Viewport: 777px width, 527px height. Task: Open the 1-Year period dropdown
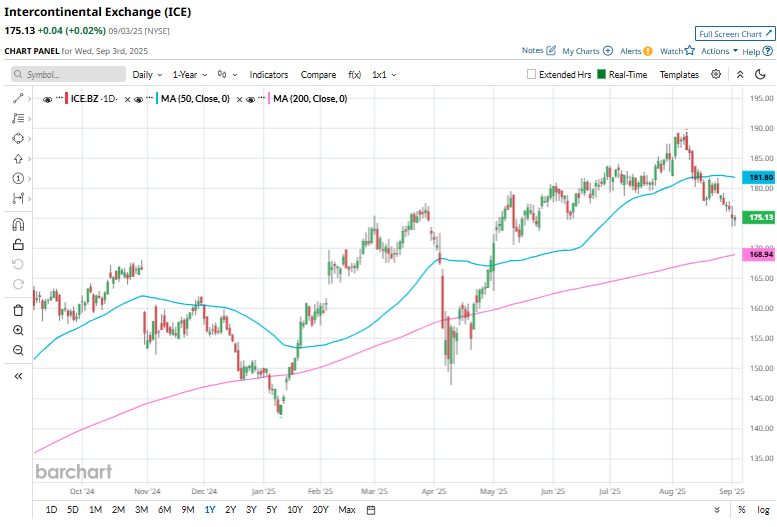click(190, 74)
